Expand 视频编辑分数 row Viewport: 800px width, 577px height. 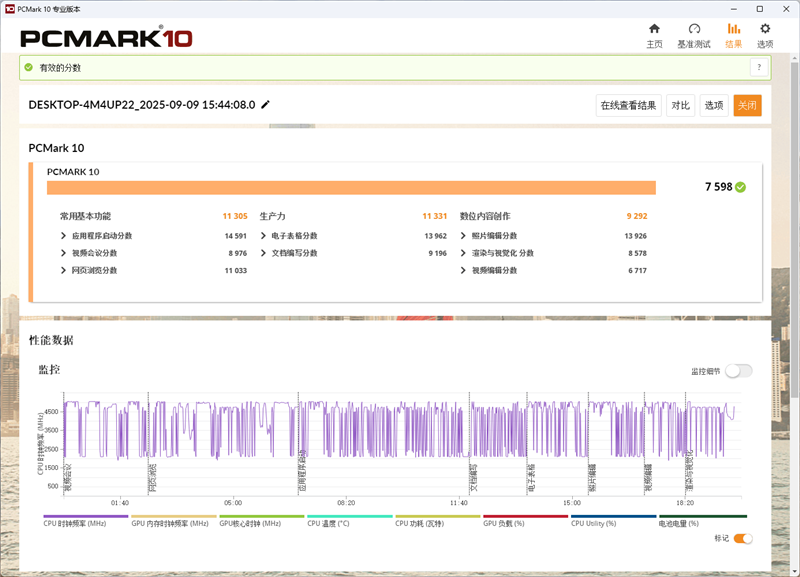(x=463, y=270)
